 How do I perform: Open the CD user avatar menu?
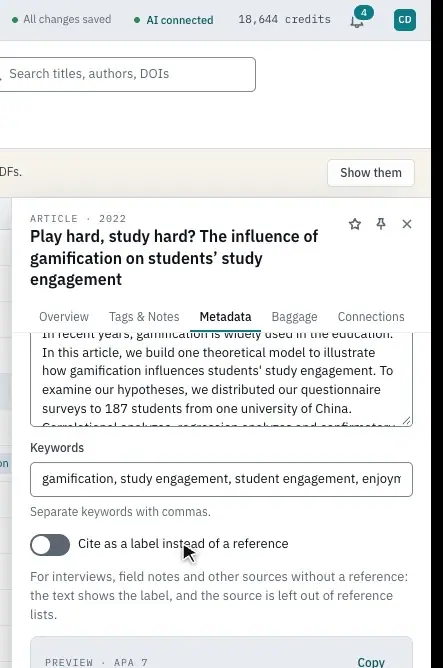tap(405, 20)
